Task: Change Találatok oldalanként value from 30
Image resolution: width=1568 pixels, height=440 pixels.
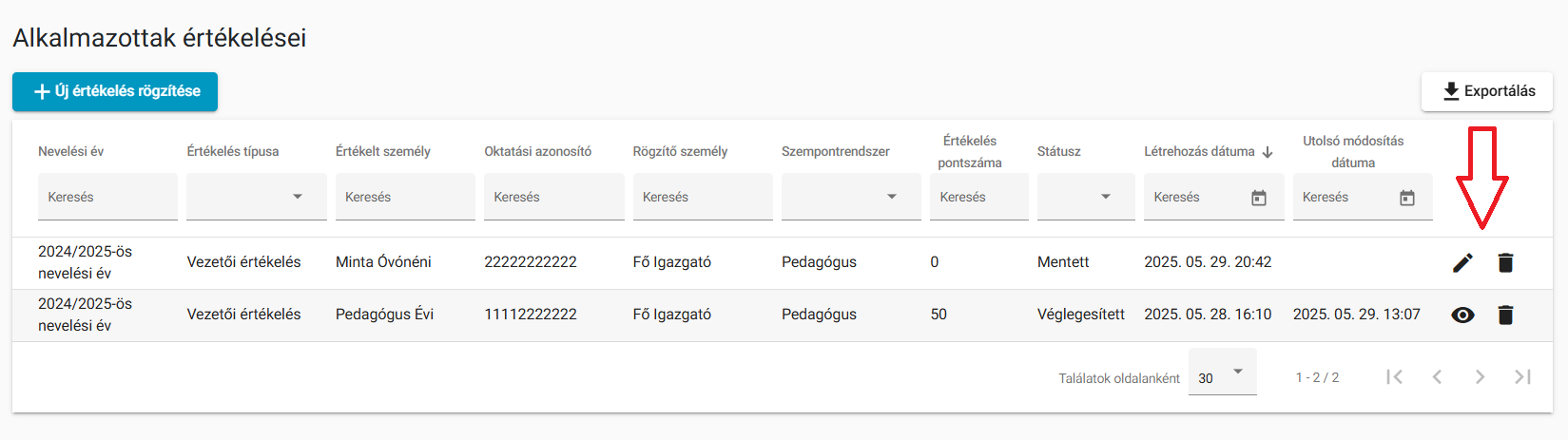Action: pyautogui.click(x=1223, y=373)
